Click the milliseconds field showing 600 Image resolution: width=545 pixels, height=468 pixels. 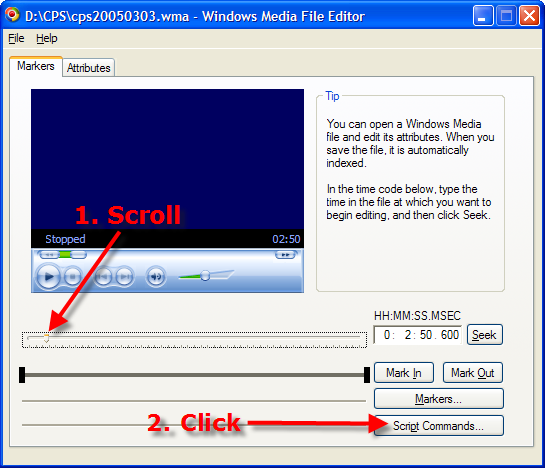450,335
